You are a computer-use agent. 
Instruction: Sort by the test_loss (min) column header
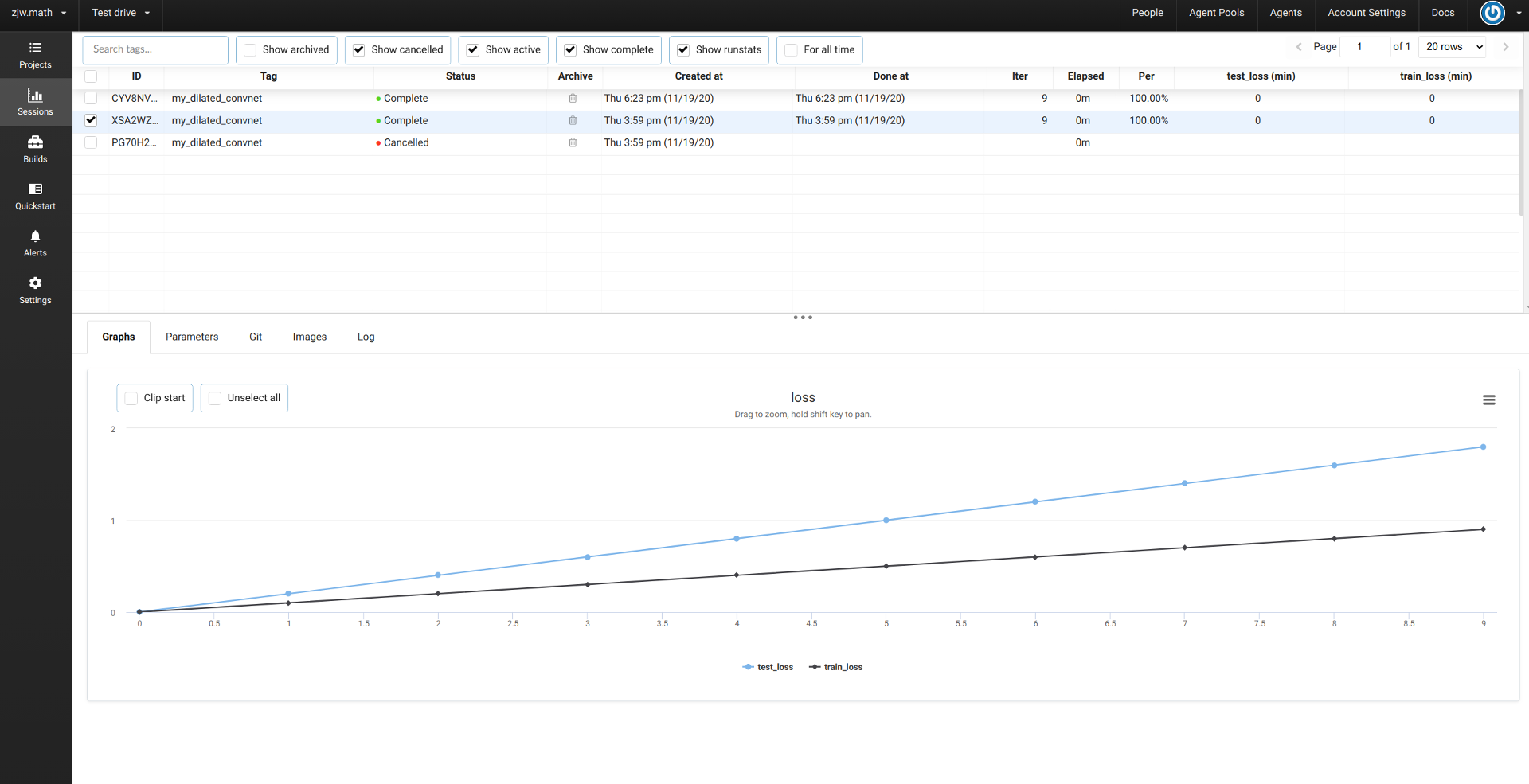click(1261, 76)
